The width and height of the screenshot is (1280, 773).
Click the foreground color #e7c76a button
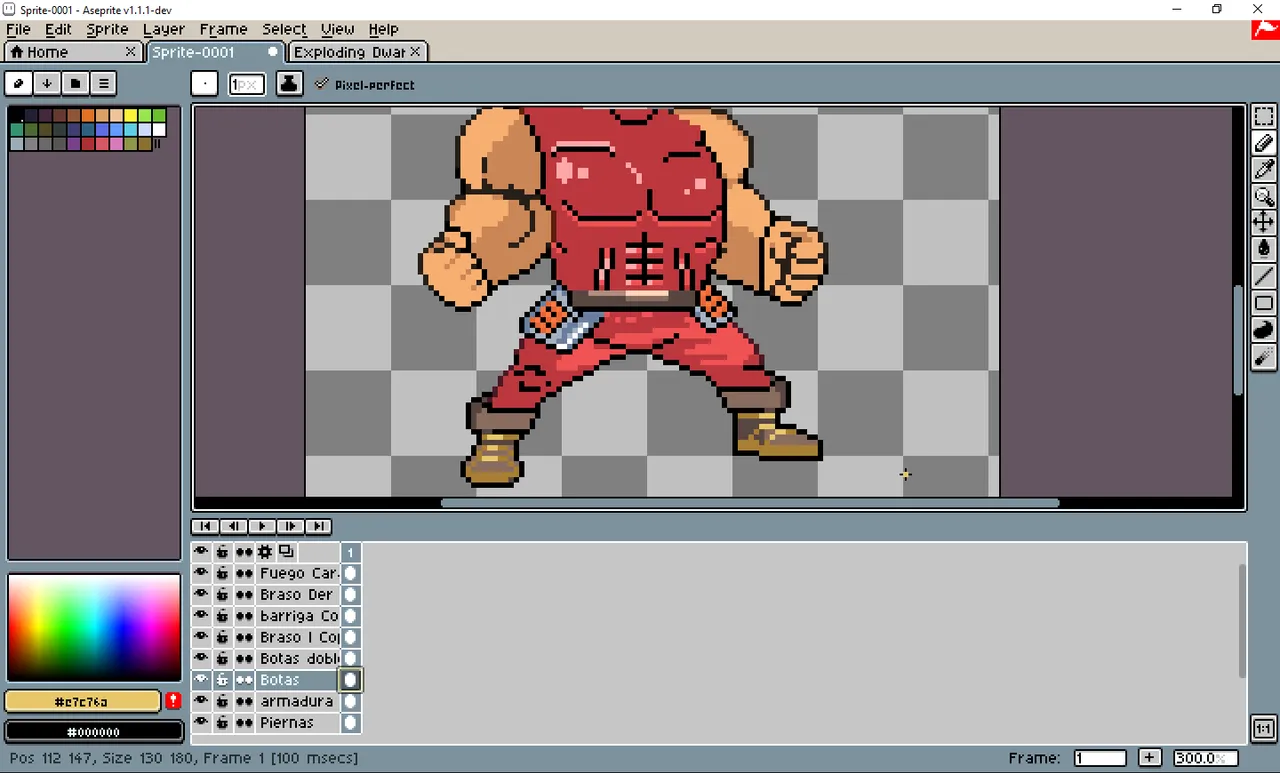tap(82, 702)
